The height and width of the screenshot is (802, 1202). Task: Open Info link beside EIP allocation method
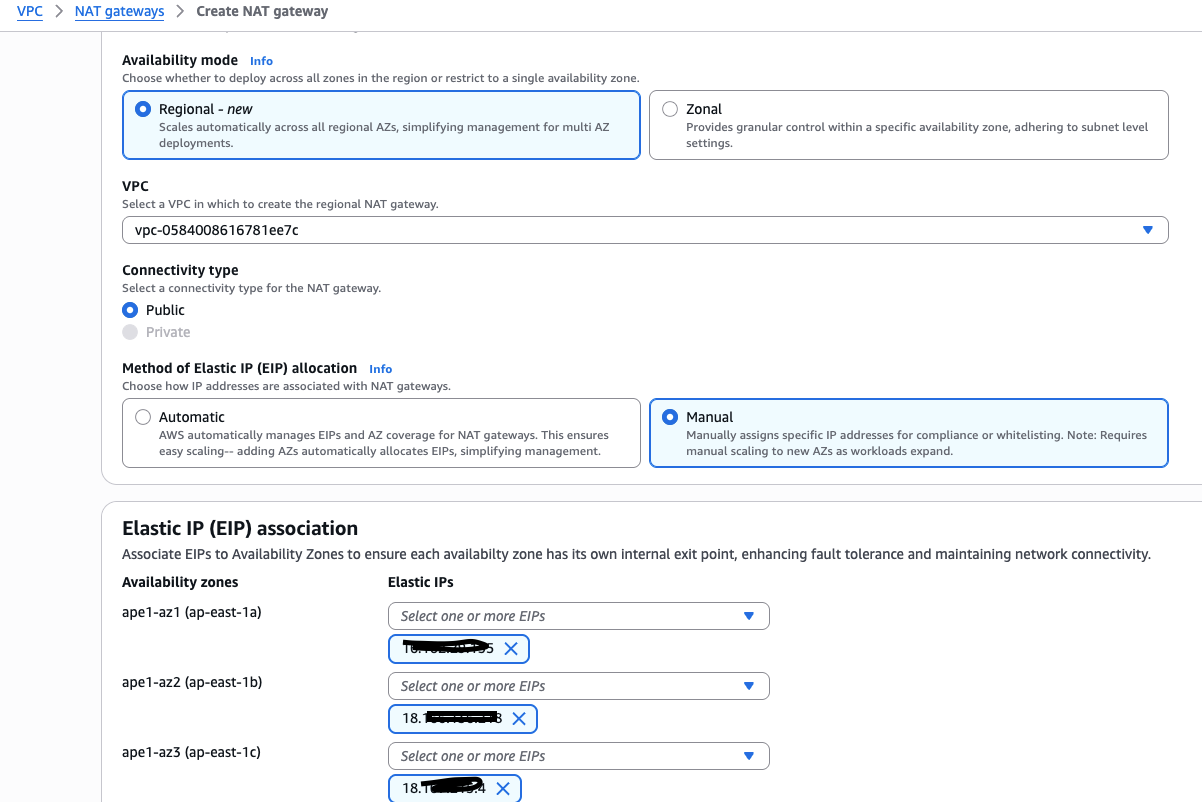coord(380,369)
